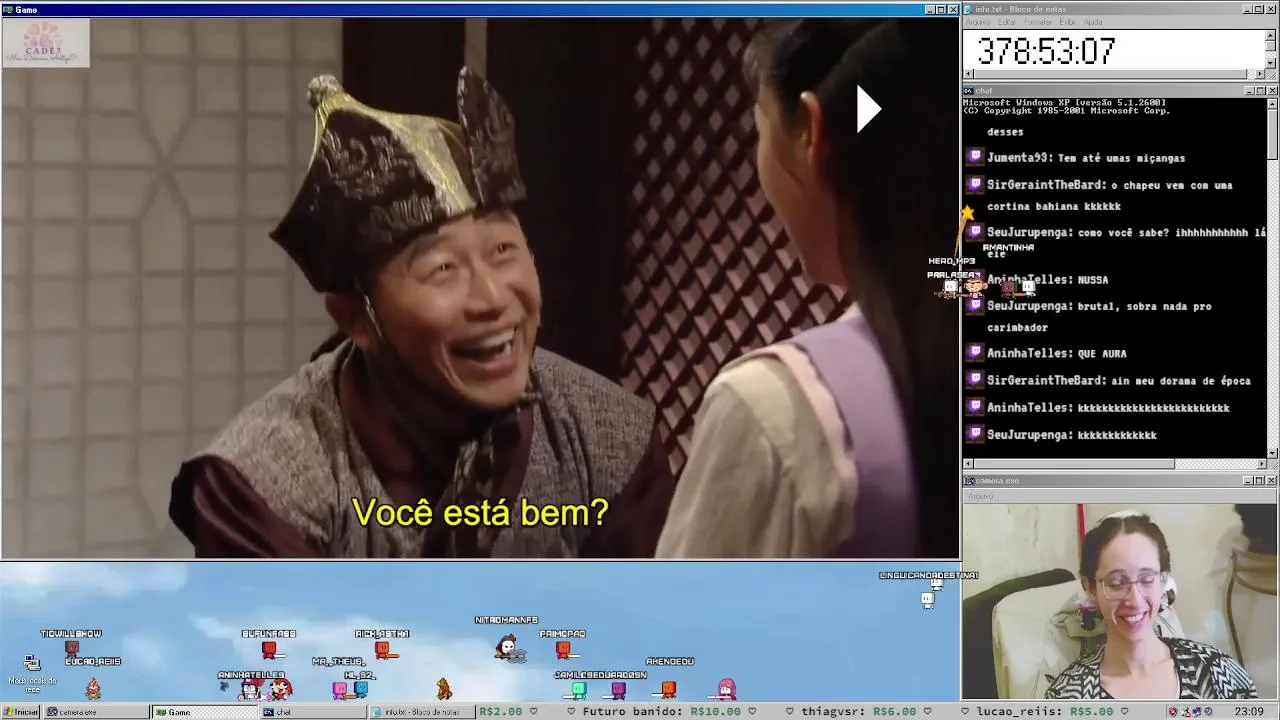Click the Notepad horizontal scroll left arrow
Screen dimensions: 1280x720
point(968,74)
